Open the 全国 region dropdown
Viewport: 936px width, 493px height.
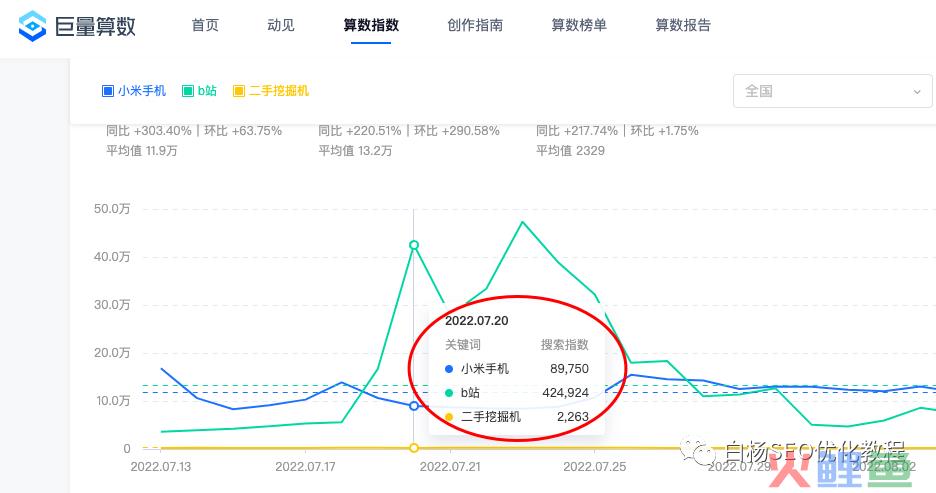(x=833, y=91)
